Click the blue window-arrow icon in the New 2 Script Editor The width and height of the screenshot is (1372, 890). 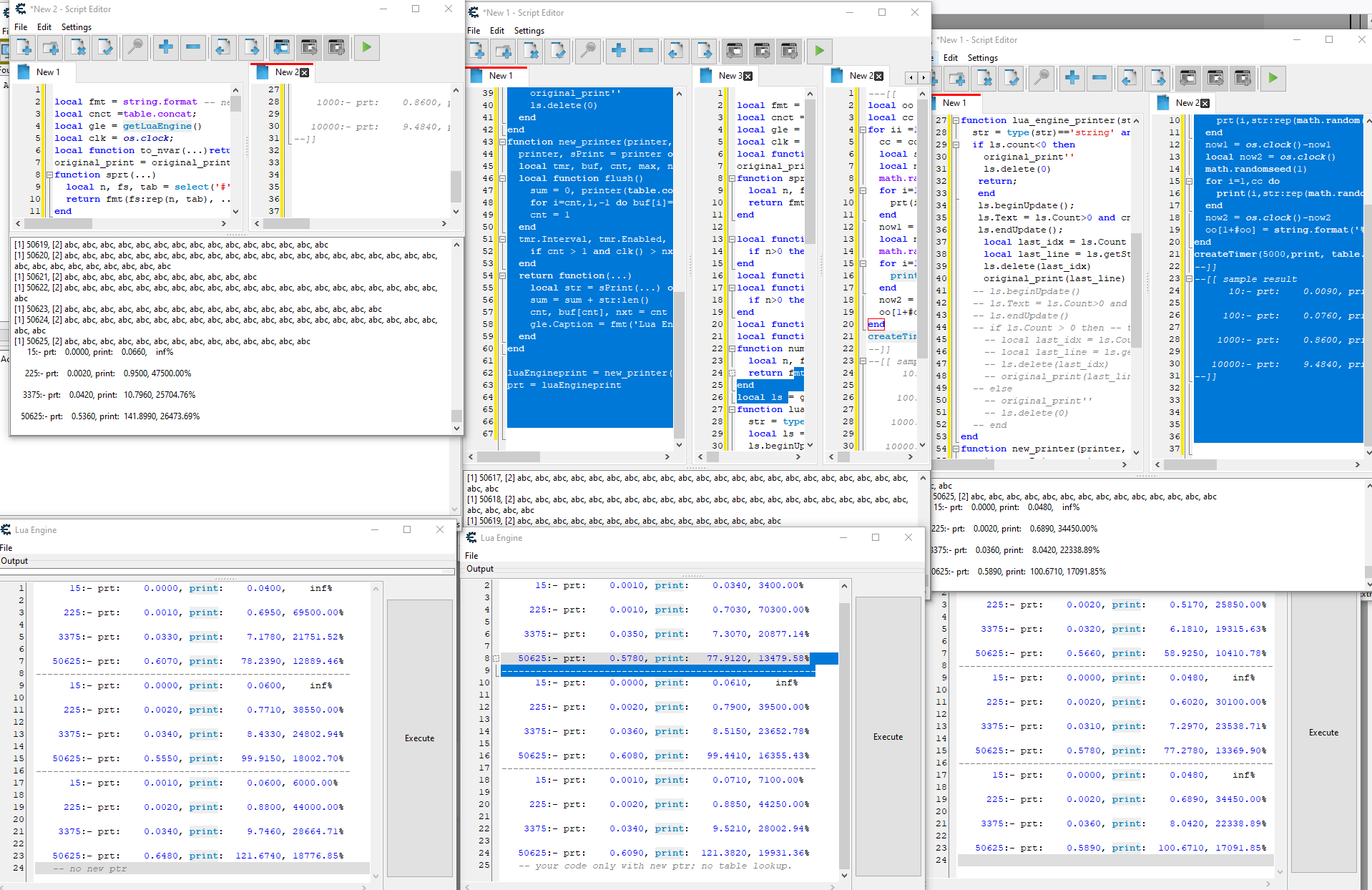click(281, 48)
